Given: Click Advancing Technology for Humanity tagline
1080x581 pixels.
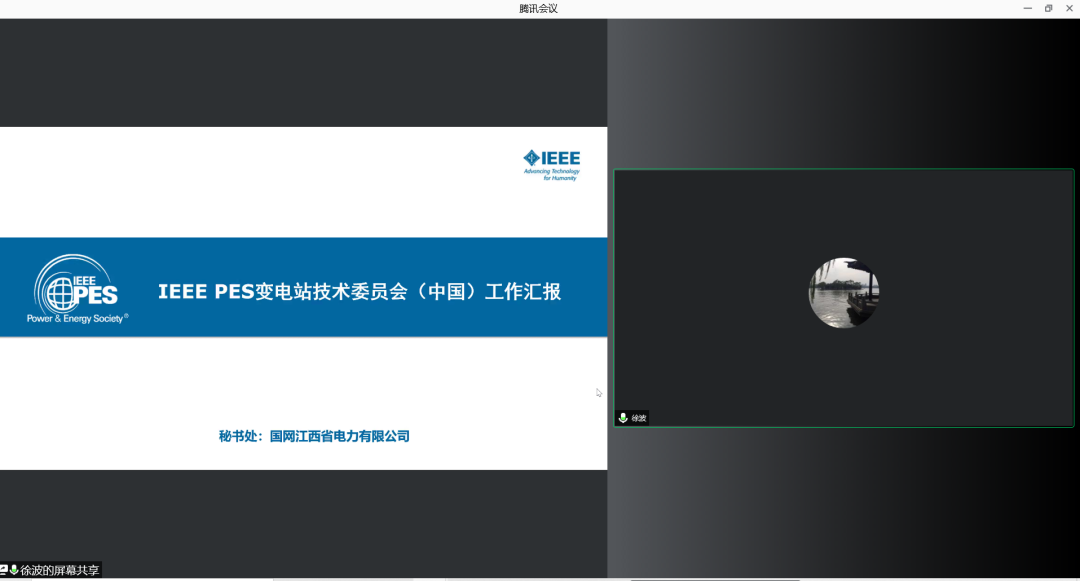Looking at the screenshot, I should click(552, 175).
